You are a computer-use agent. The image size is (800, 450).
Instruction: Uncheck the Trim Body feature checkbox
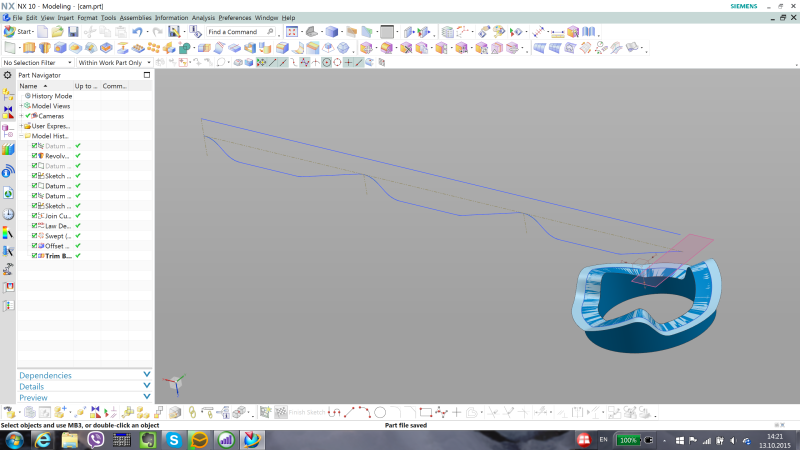[x=34, y=256]
